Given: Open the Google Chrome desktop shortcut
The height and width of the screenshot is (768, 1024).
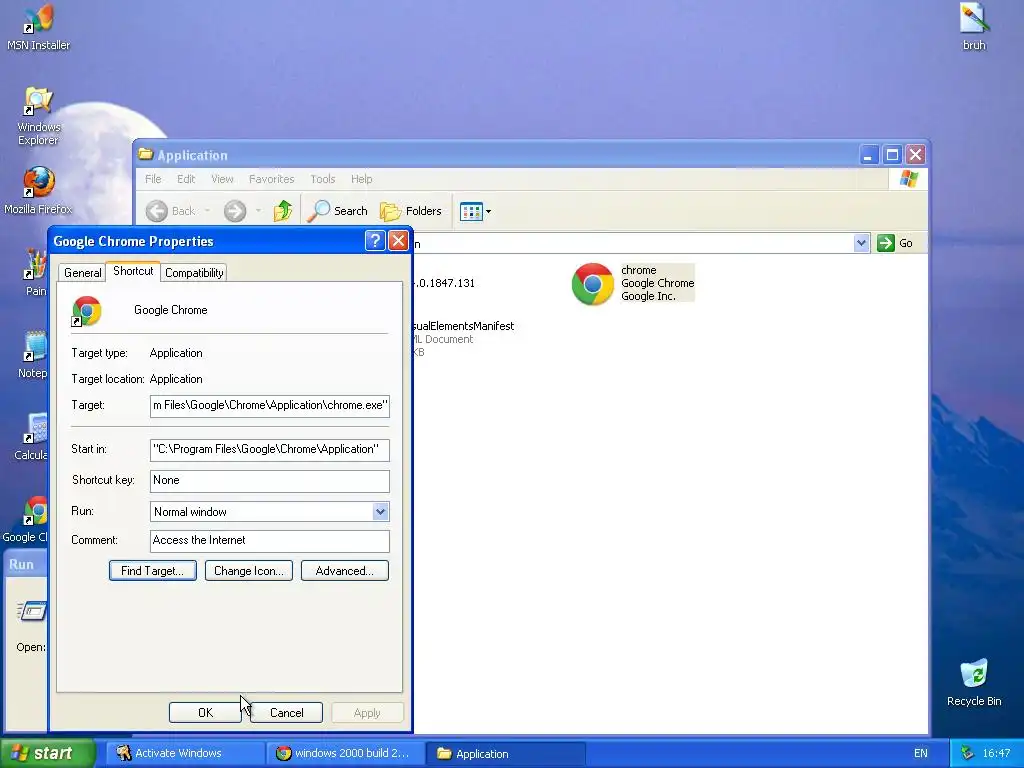Looking at the screenshot, I should (x=26, y=519).
